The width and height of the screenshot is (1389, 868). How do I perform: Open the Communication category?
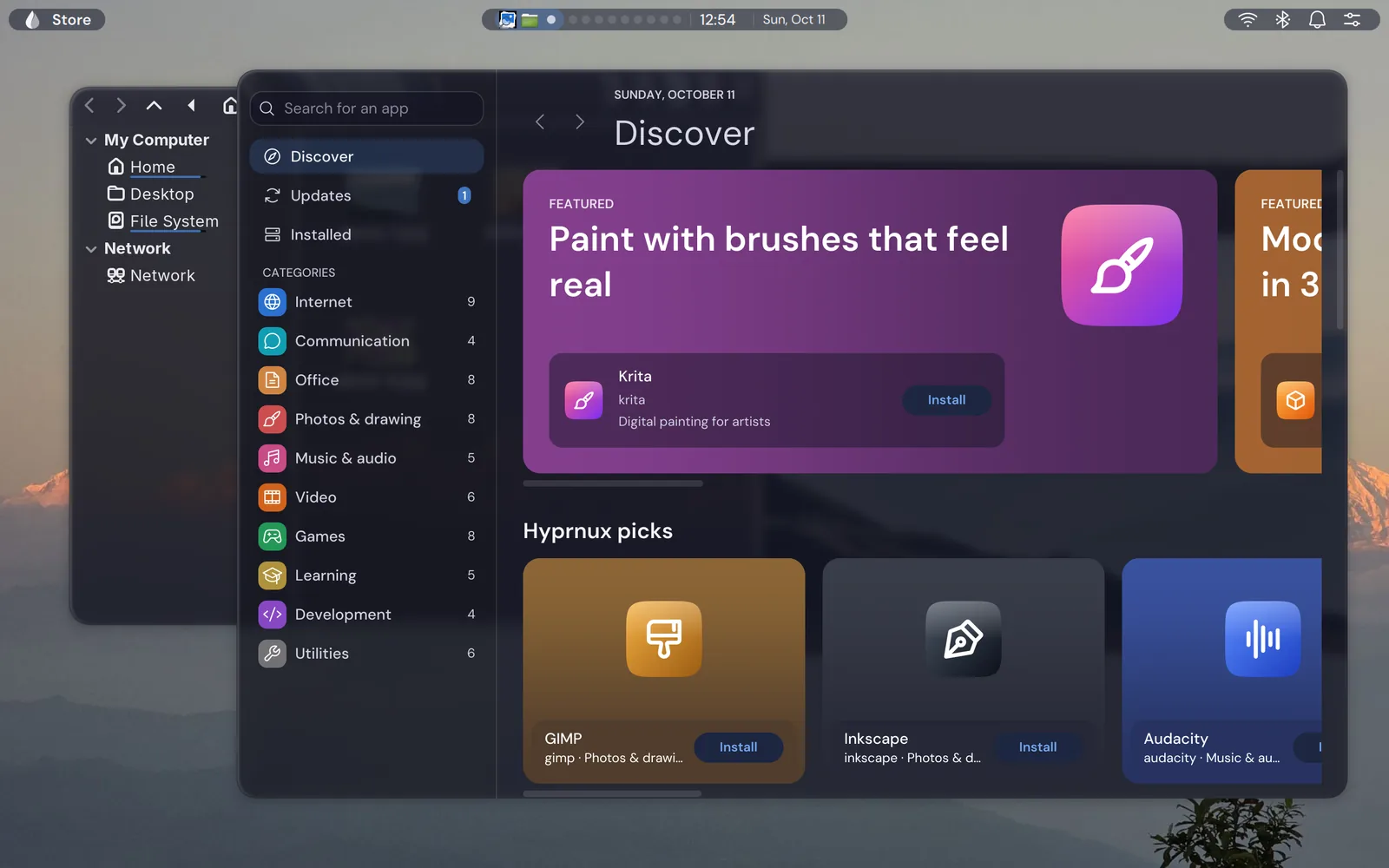click(366, 341)
